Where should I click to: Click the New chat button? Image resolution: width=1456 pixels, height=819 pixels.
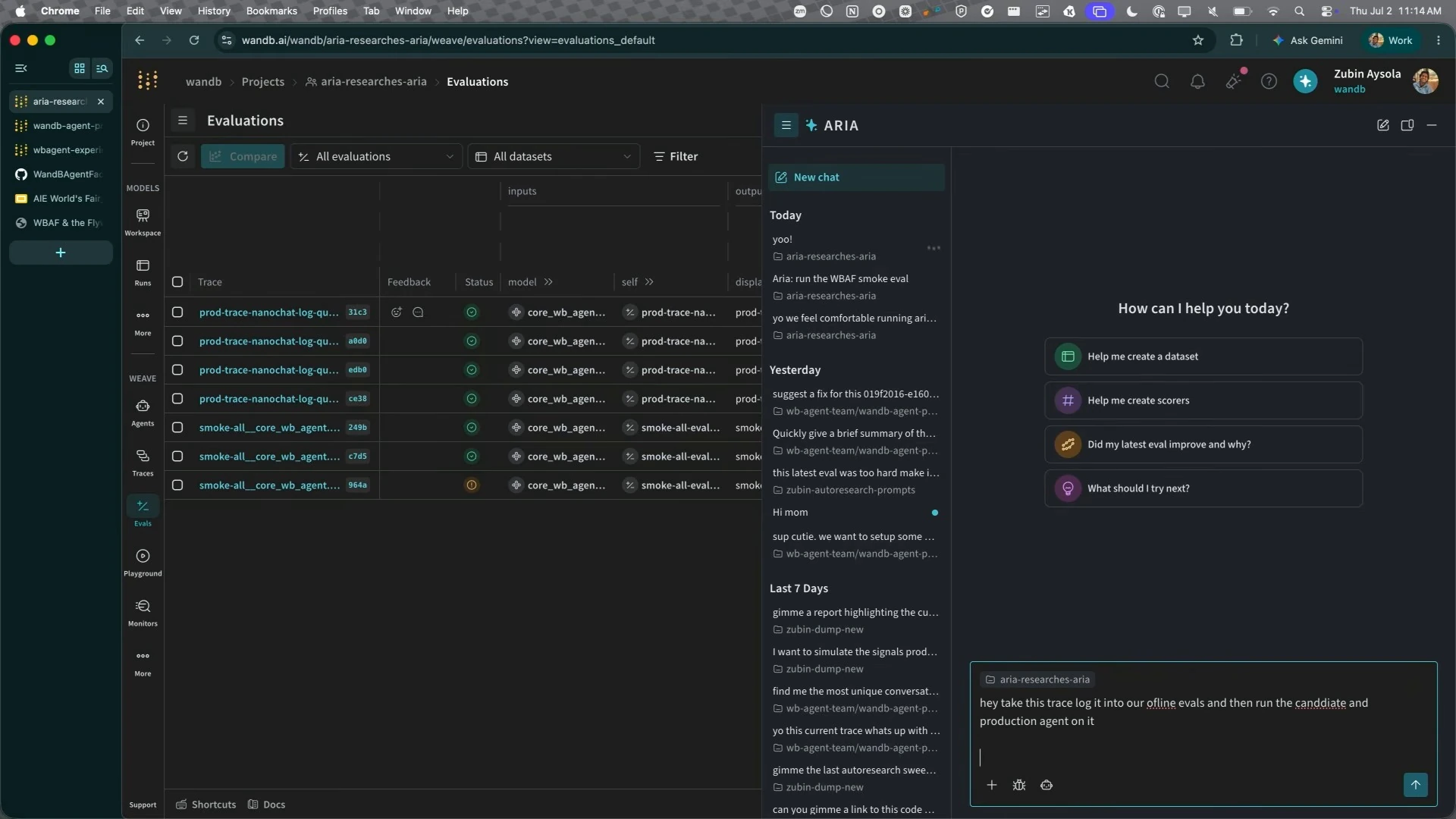click(856, 177)
